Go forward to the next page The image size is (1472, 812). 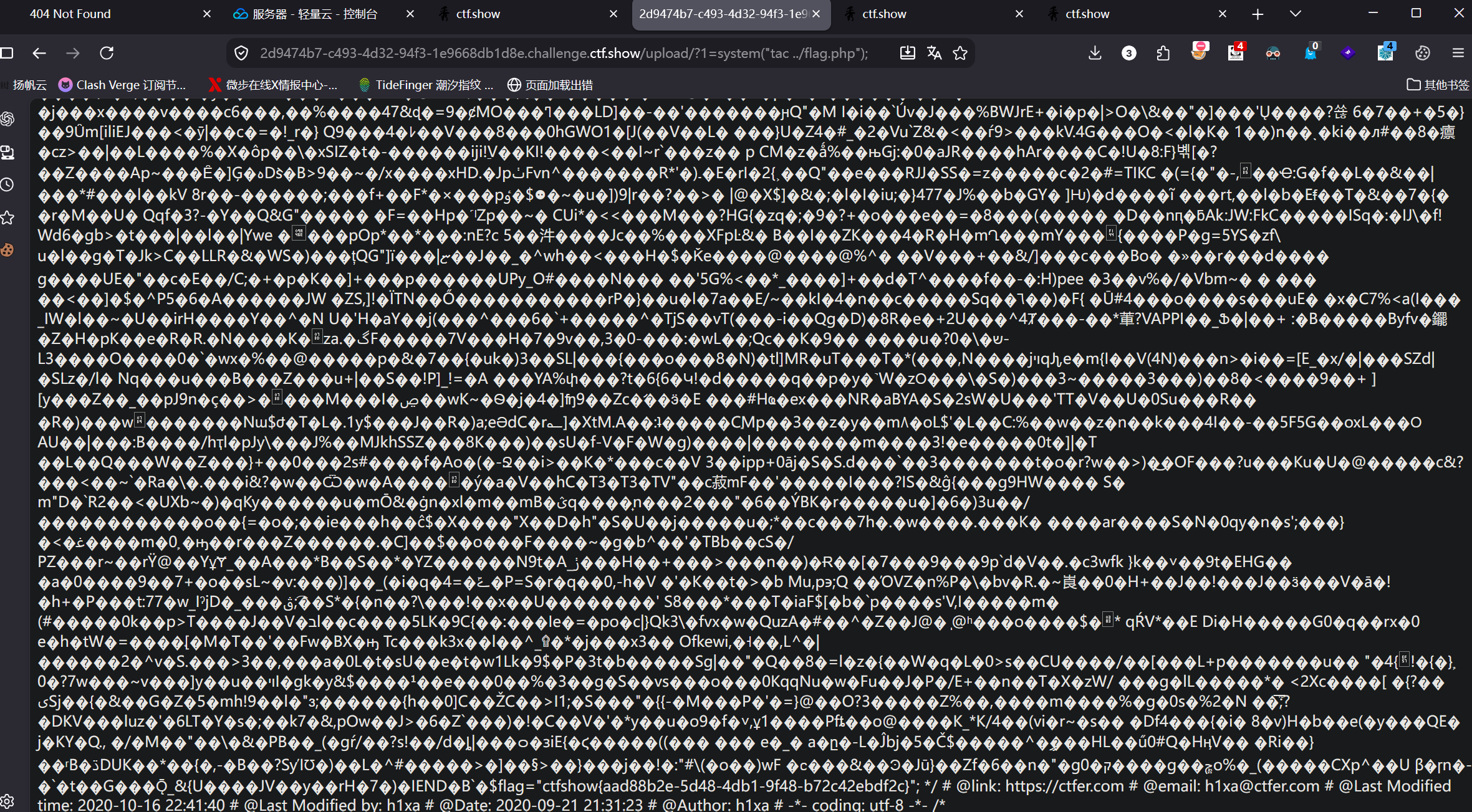(x=73, y=53)
